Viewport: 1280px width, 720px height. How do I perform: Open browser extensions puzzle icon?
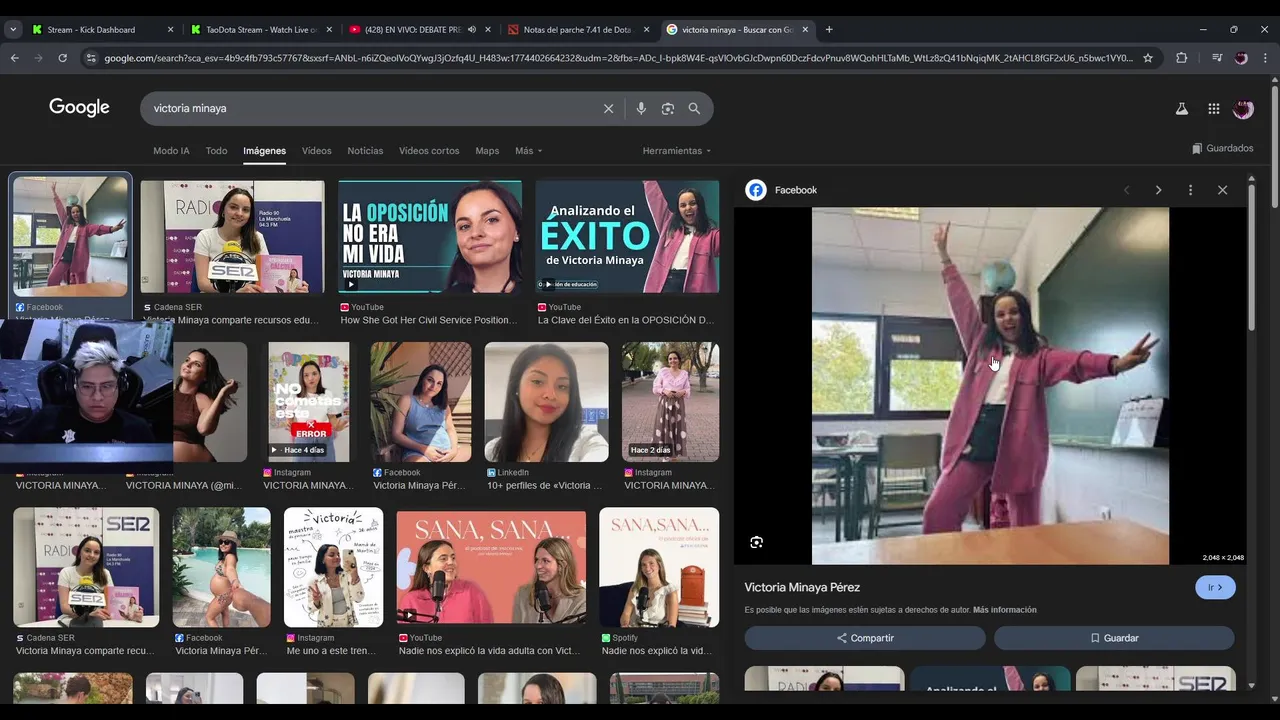coord(1181,58)
